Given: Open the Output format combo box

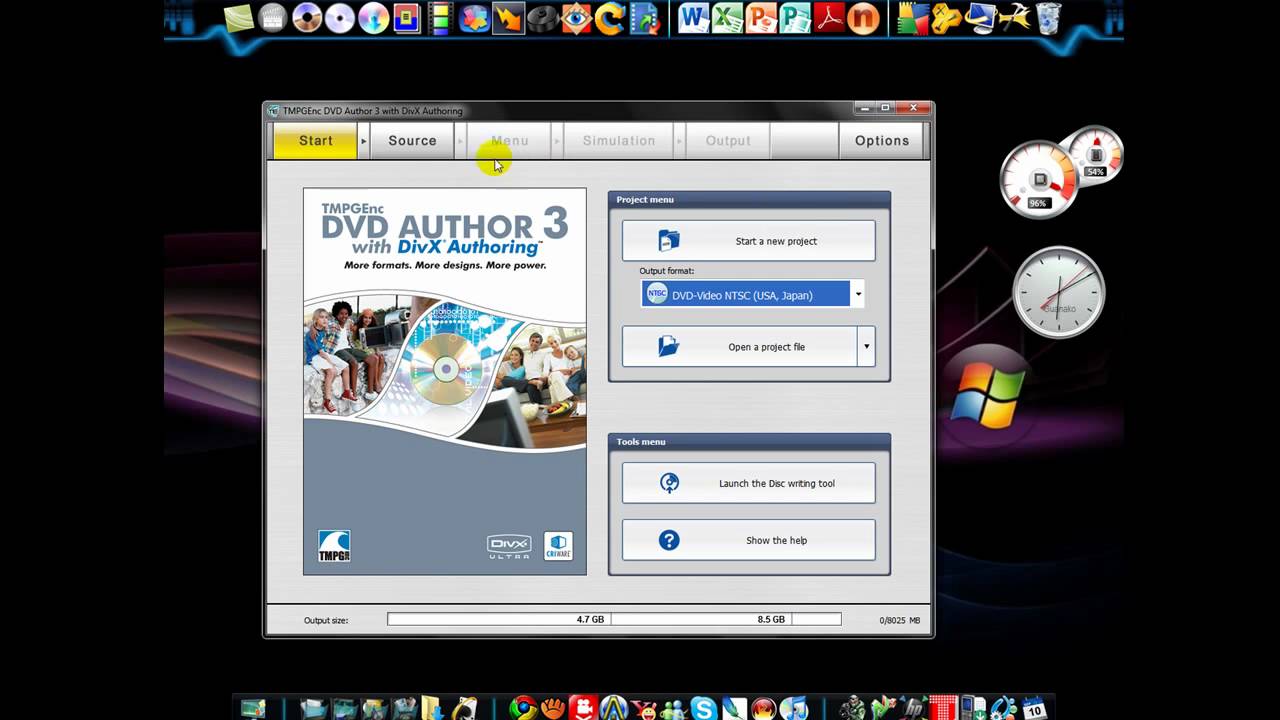Looking at the screenshot, I should (x=752, y=294).
